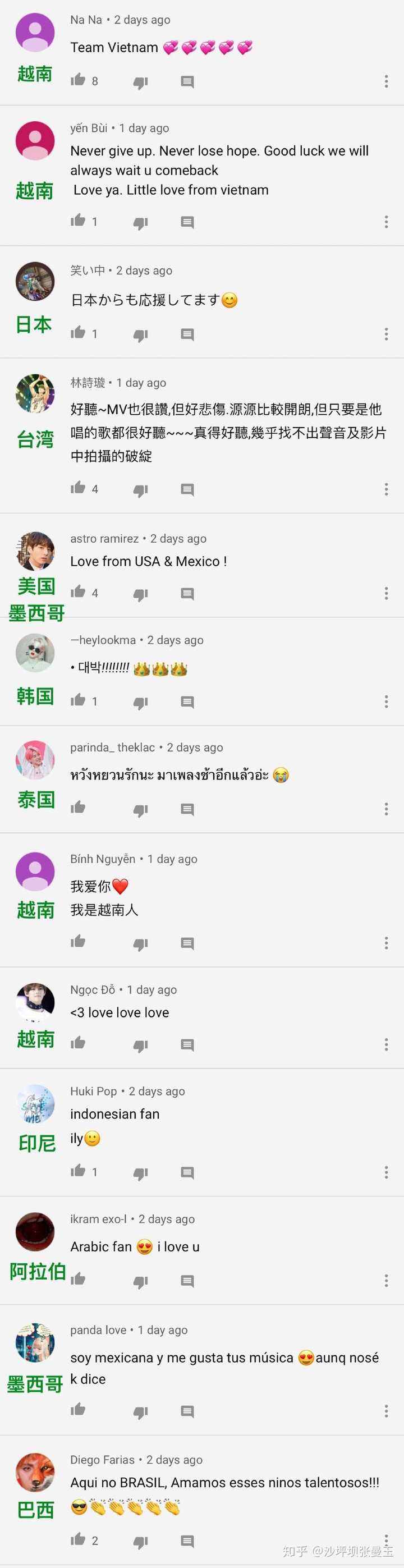The image size is (404, 1568).
Task: Reply to the Japanese comment by 笑い中
Action: pyautogui.click(x=187, y=334)
